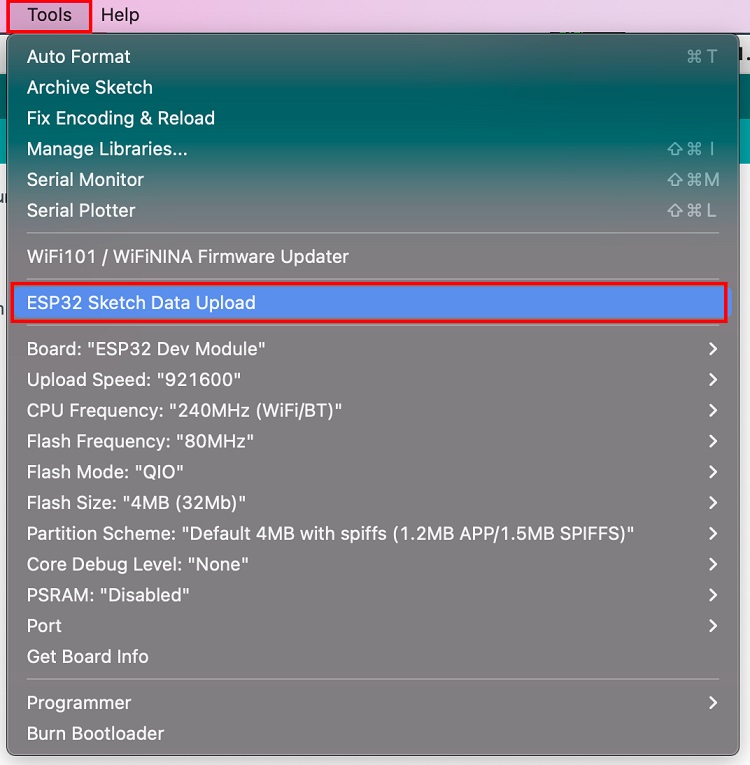Image resolution: width=750 pixels, height=765 pixels.
Task: Launch the Serial Monitor
Action: 85,180
